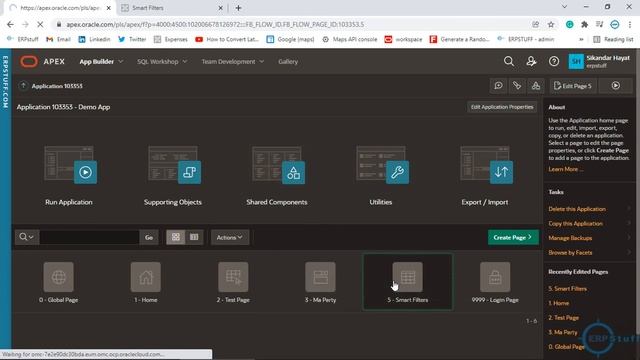Click the Oracle APEX logo icon
The width and height of the screenshot is (640, 360).
click(x=29, y=62)
